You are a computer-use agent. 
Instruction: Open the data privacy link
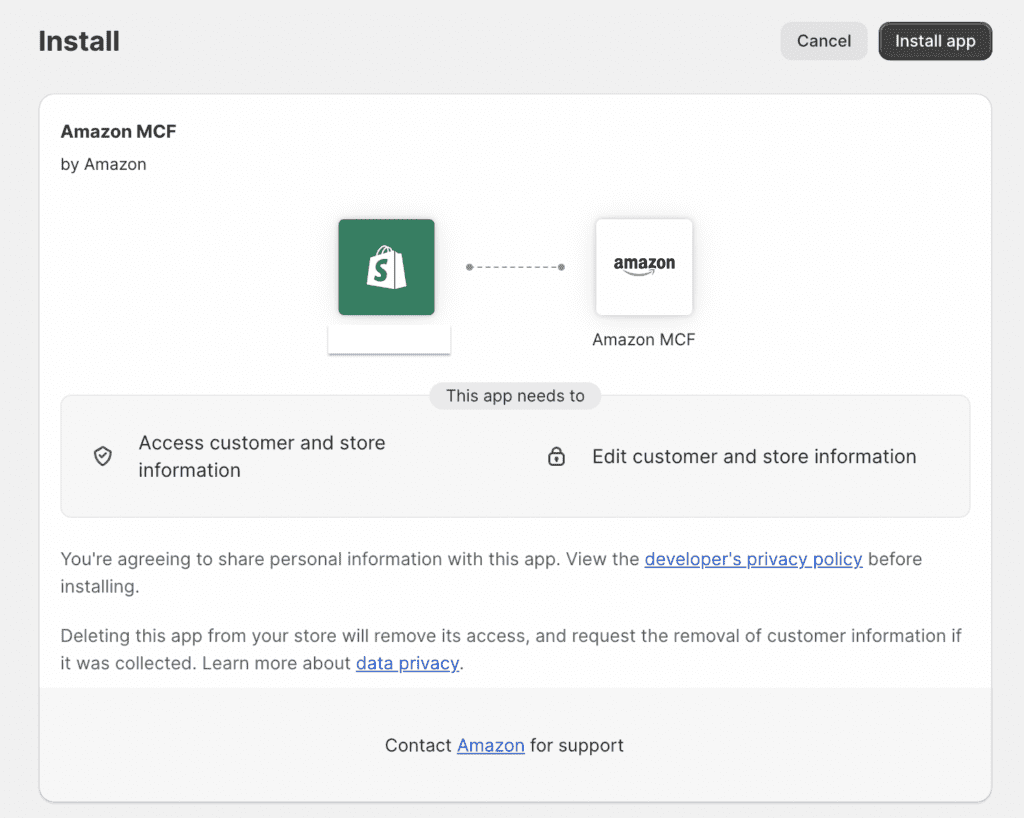click(x=406, y=662)
